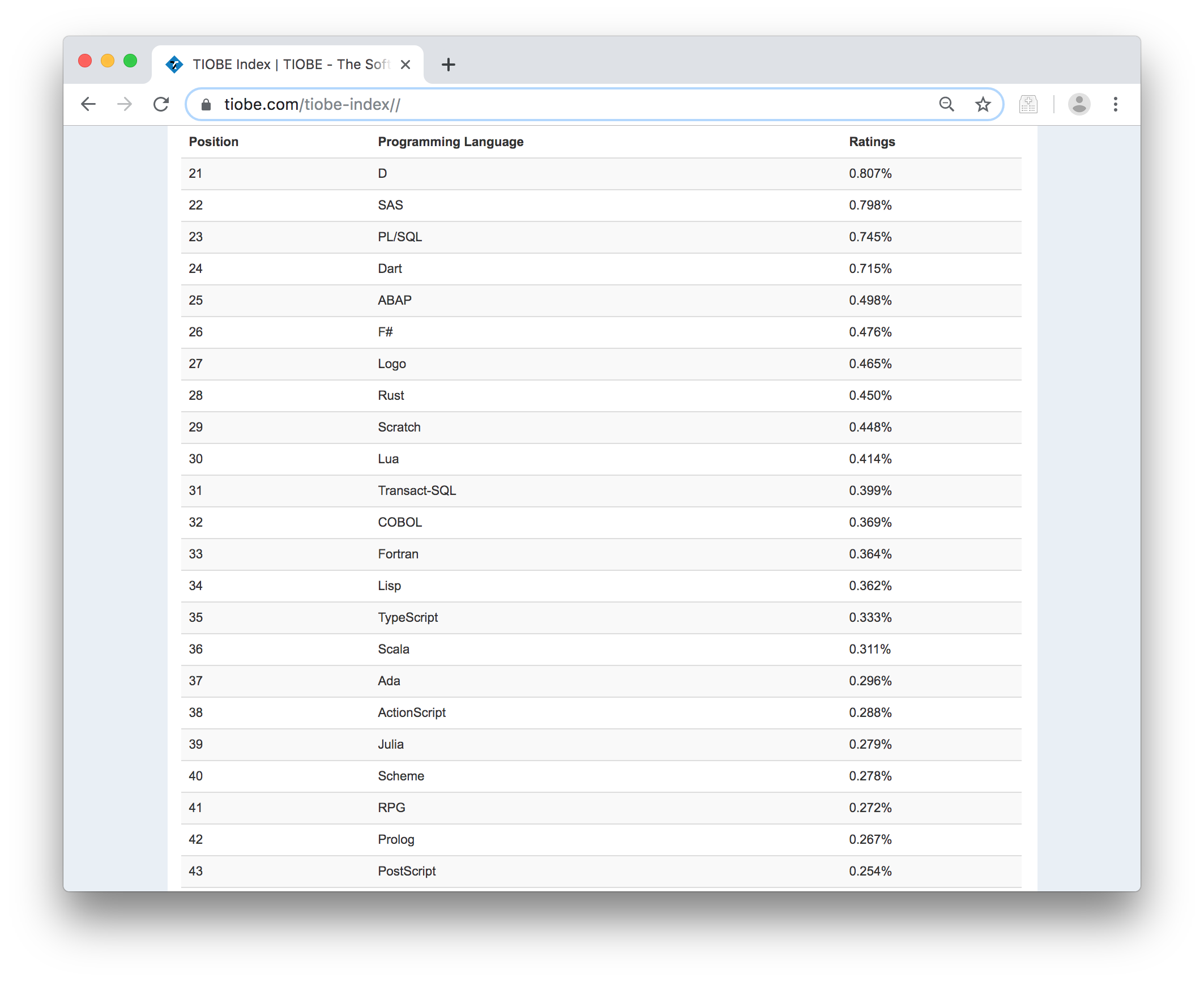Click the 0.498% rating for ABAP

[x=870, y=300]
